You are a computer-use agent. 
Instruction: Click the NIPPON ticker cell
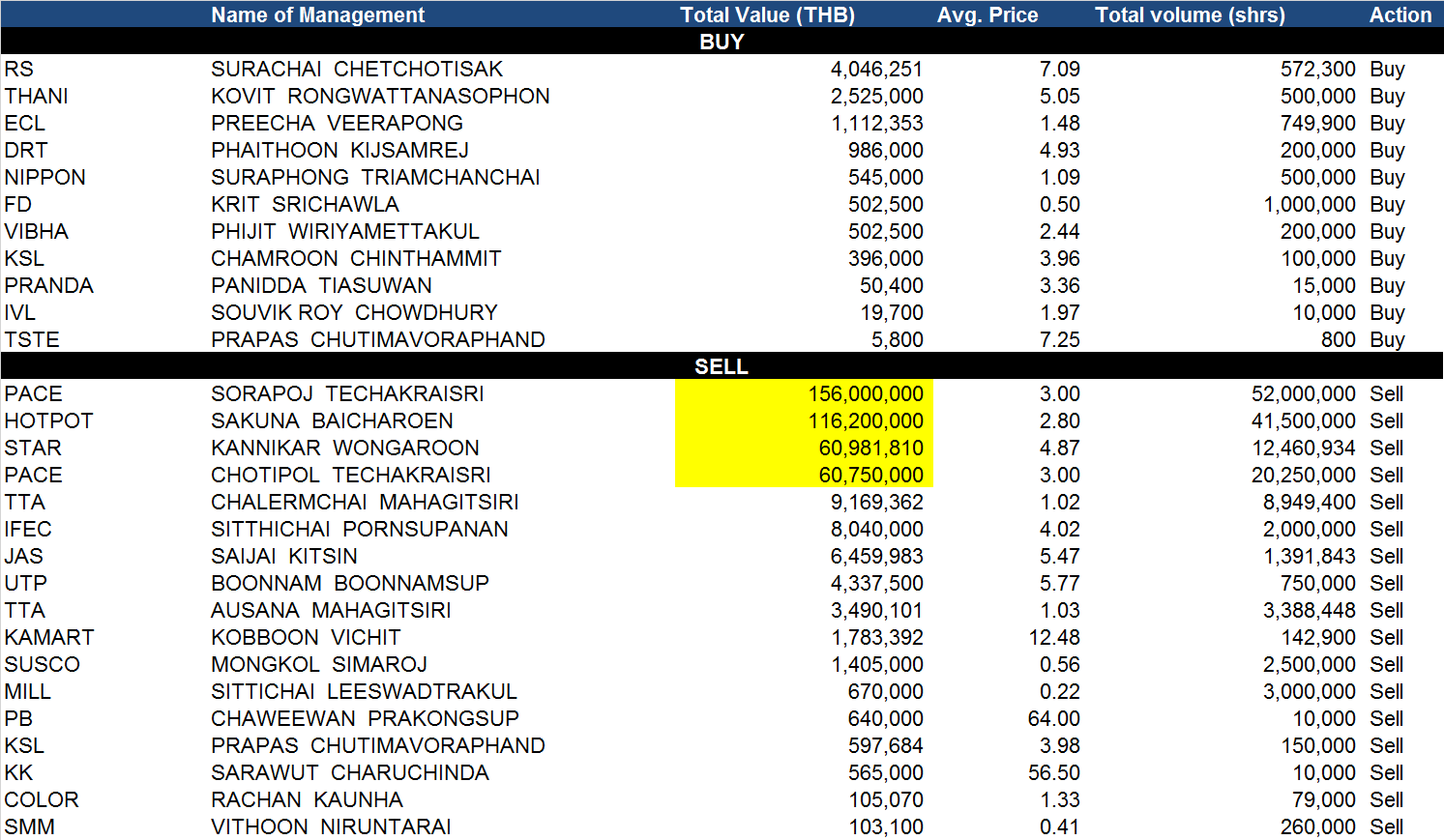pyautogui.click(x=44, y=177)
